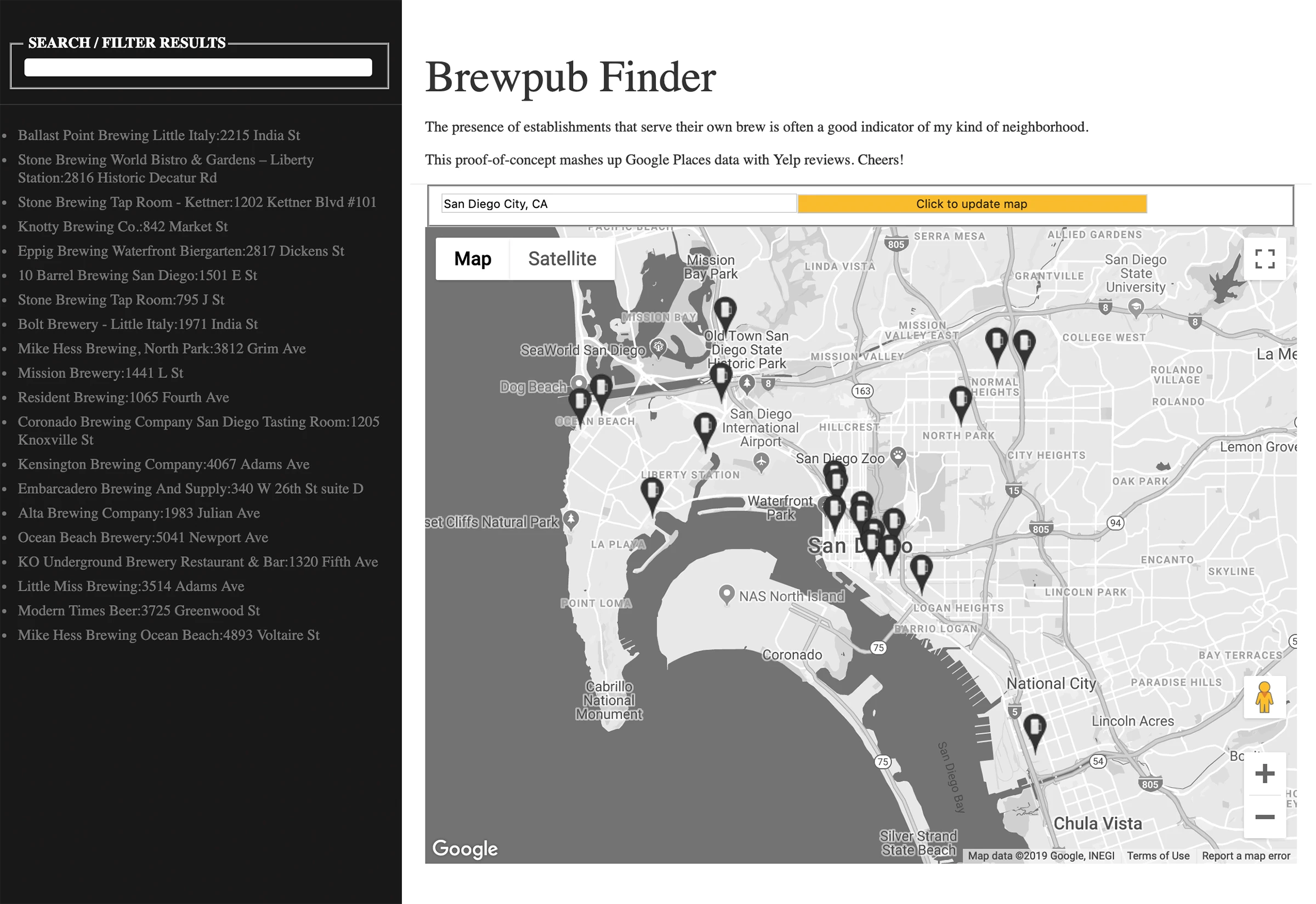Viewport: 1316px width, 904px height.
Task: Open Terms of Use link
Action: click(1159, 856)
